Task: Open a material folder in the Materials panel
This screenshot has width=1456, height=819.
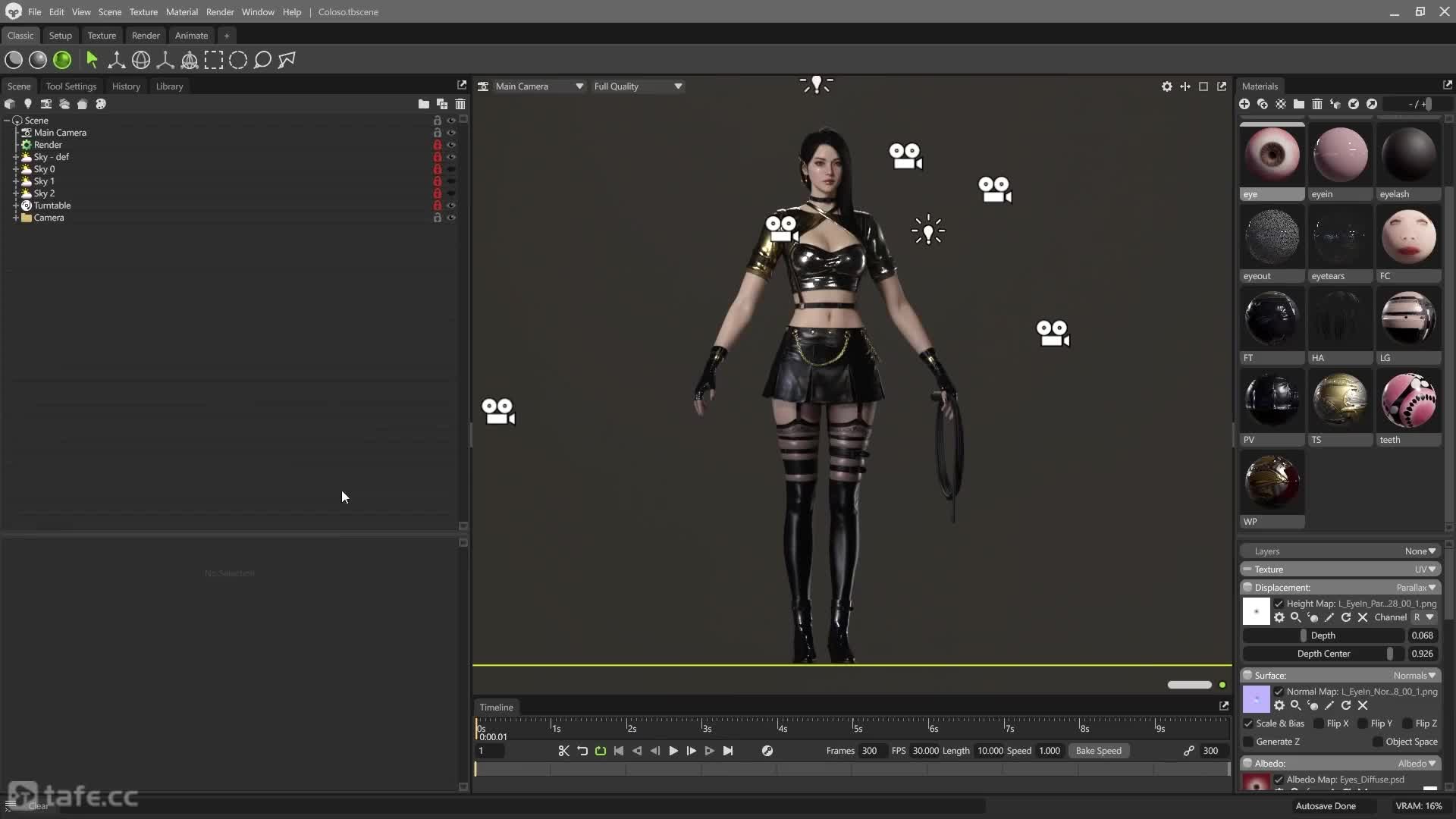Action: click(1299, 104)
